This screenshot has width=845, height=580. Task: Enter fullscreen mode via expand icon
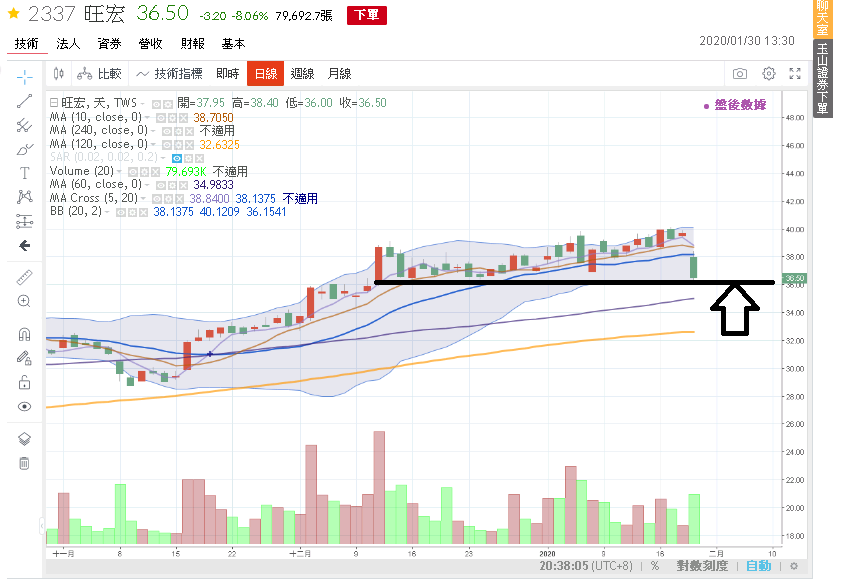click(x=795, y=74)
